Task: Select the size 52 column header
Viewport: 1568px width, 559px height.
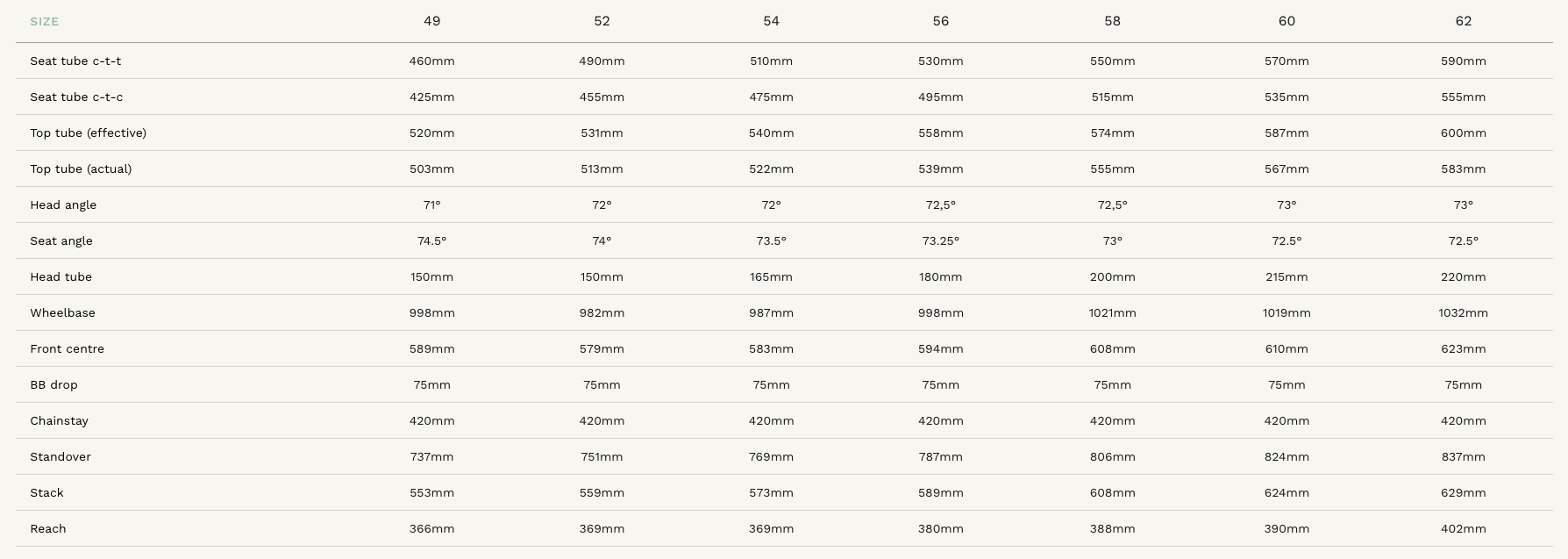Action: click(x=602, y=21)
